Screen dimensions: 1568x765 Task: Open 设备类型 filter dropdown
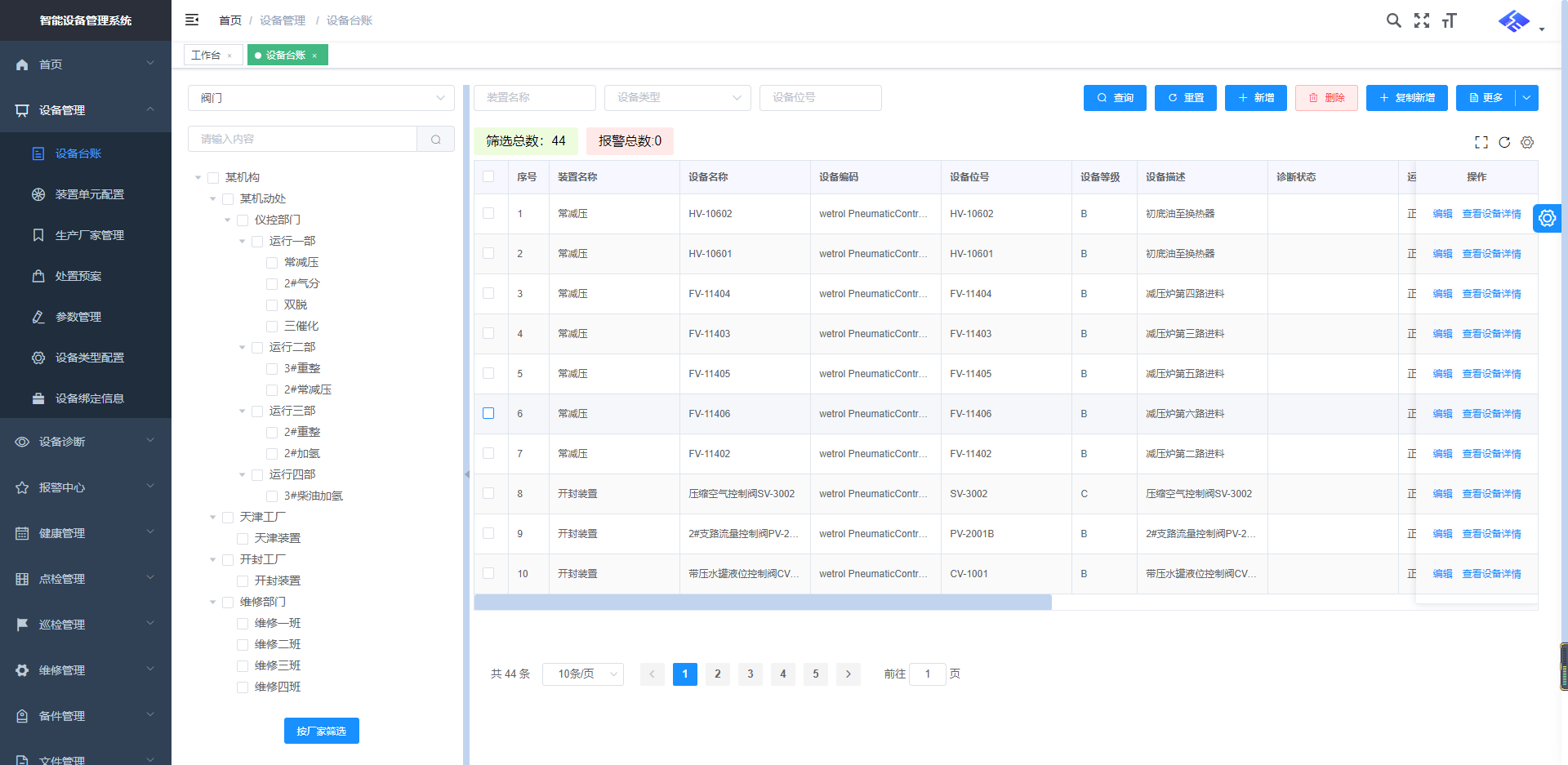coord(678,97)
